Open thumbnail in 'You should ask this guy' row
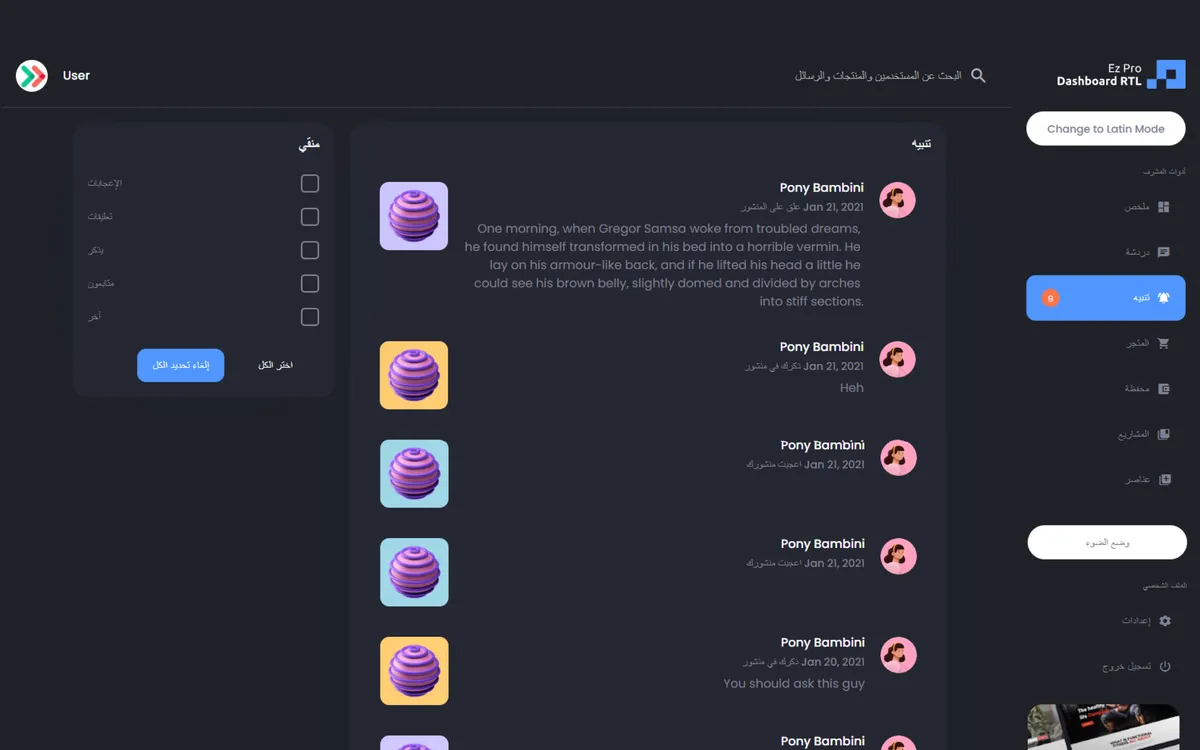 (x=414, y=671)
